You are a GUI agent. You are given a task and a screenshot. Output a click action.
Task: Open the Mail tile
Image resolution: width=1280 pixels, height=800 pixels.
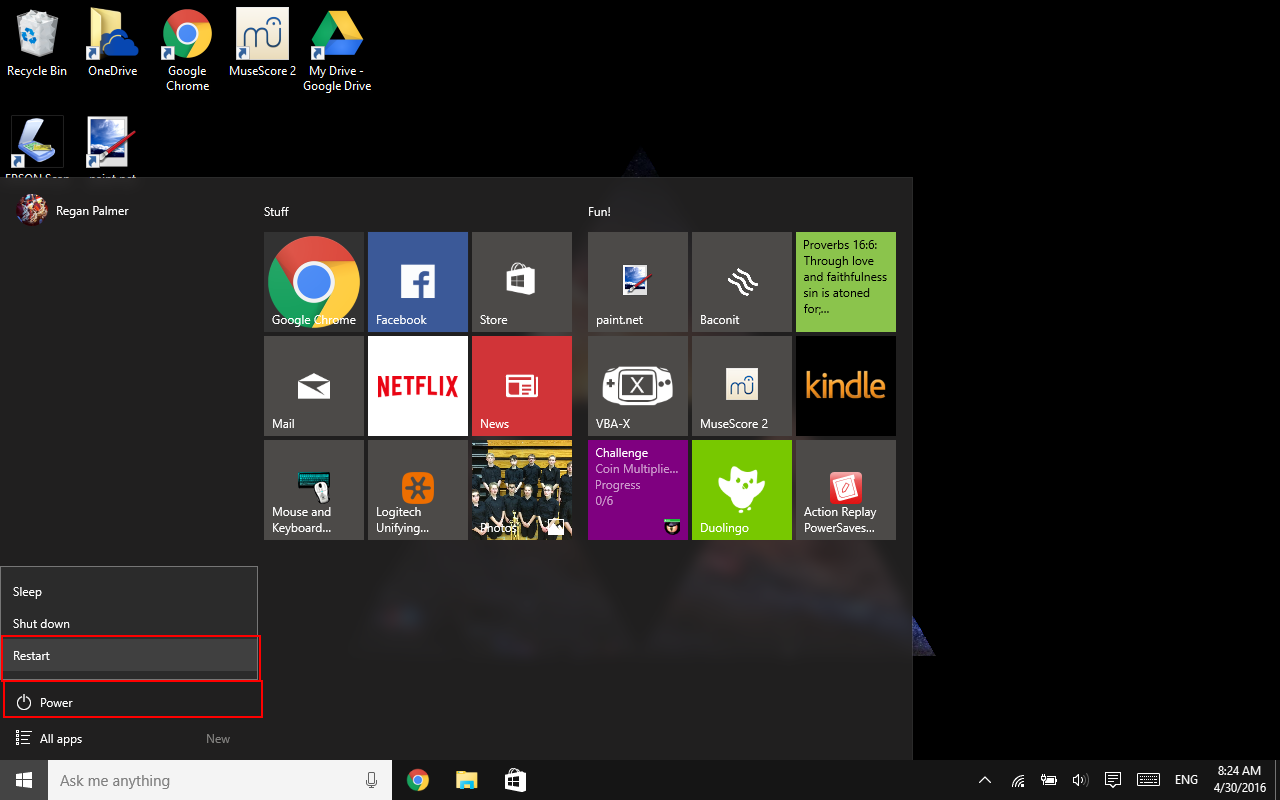pyautogui.click(x=314, y=386)
